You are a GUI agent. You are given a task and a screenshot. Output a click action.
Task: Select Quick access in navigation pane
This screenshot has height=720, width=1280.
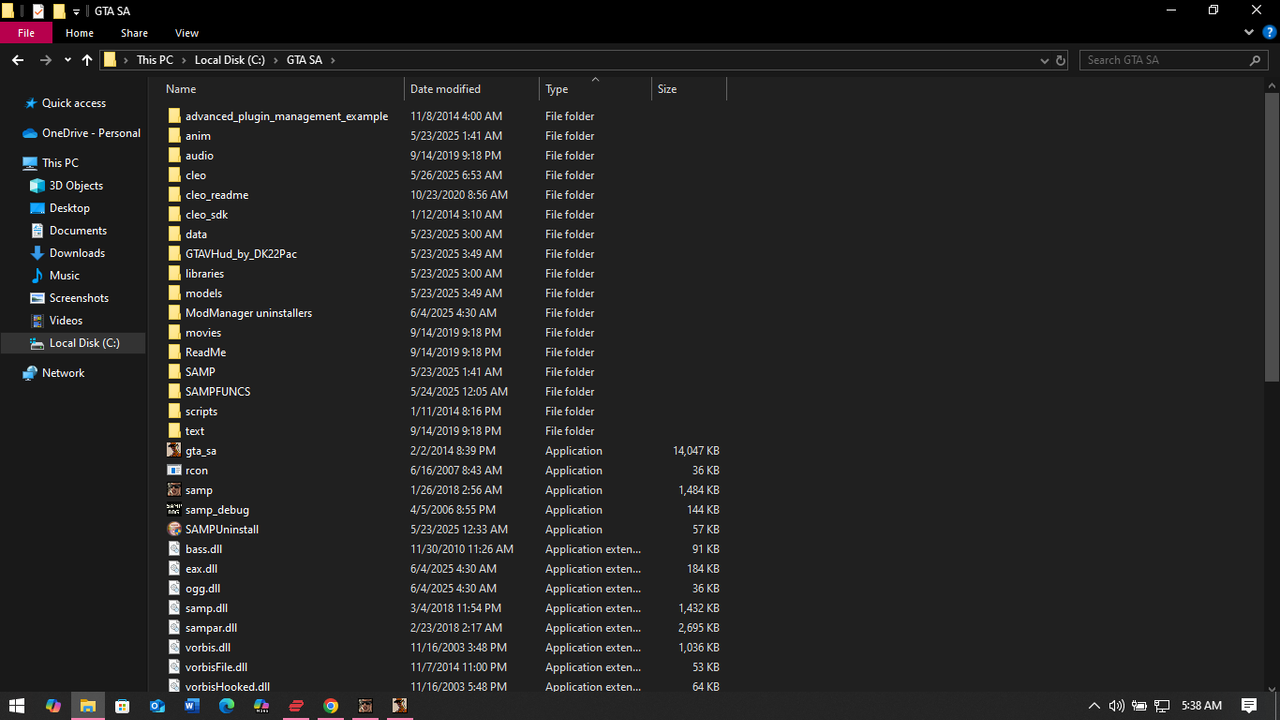(73, 104)
